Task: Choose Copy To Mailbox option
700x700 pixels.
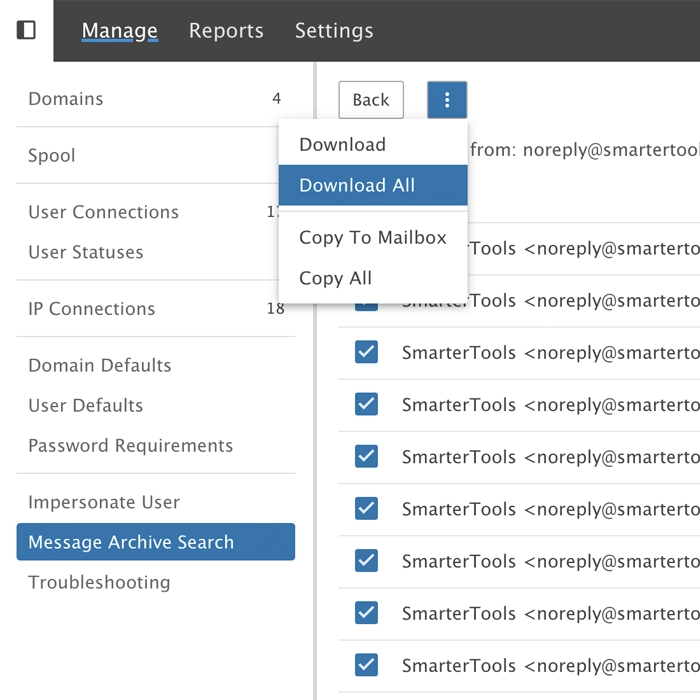Action: (x=373, y=238)
